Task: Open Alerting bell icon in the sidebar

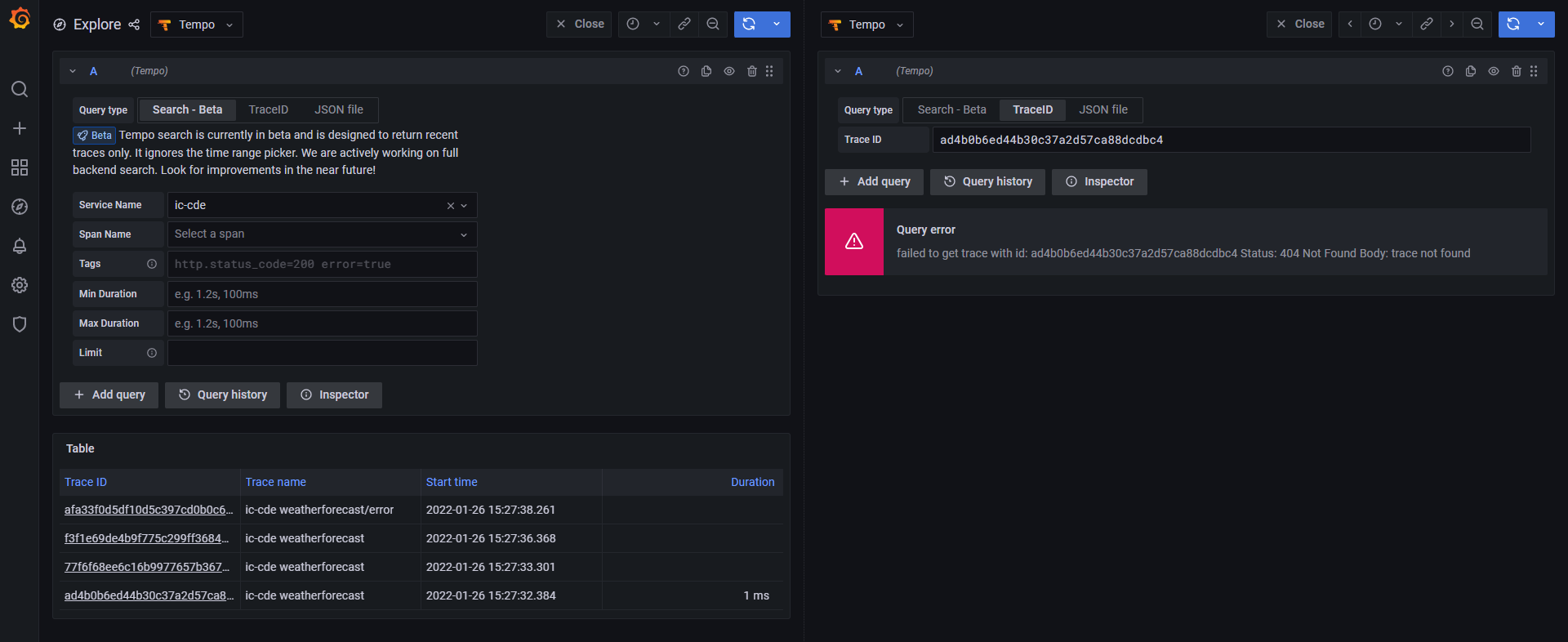Action: [x=20, y=246]
